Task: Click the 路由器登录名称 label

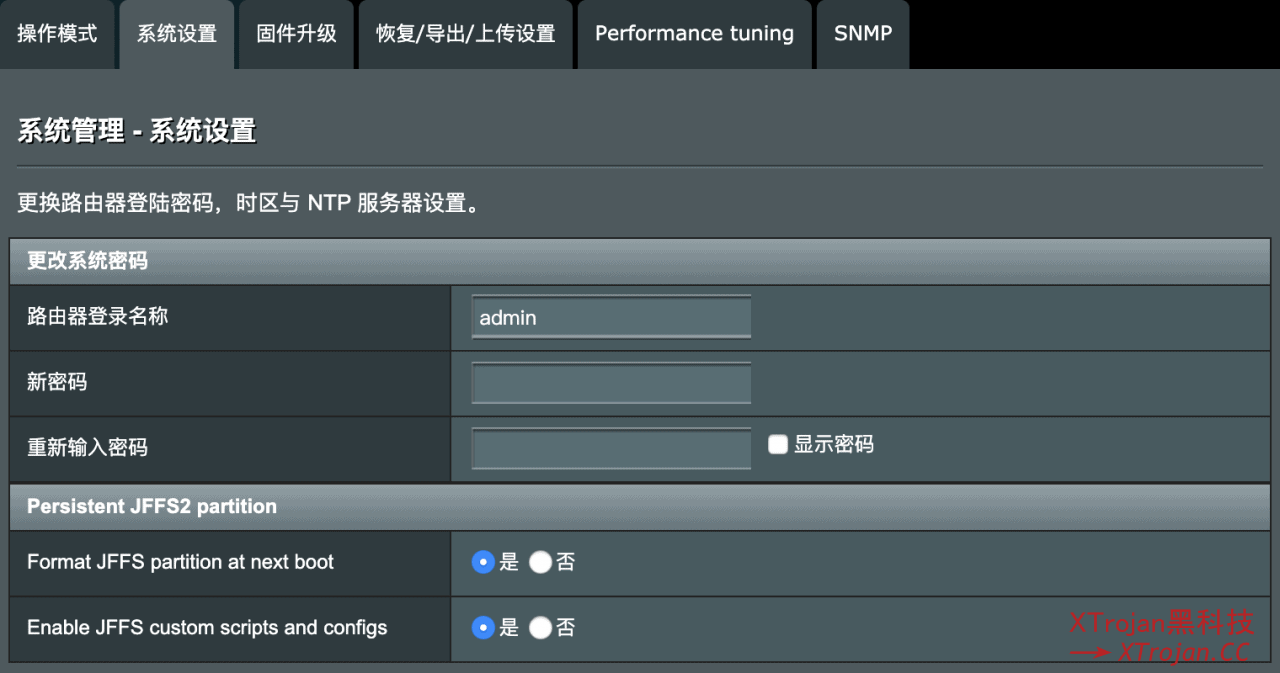Action: click(x=97, y=317)
